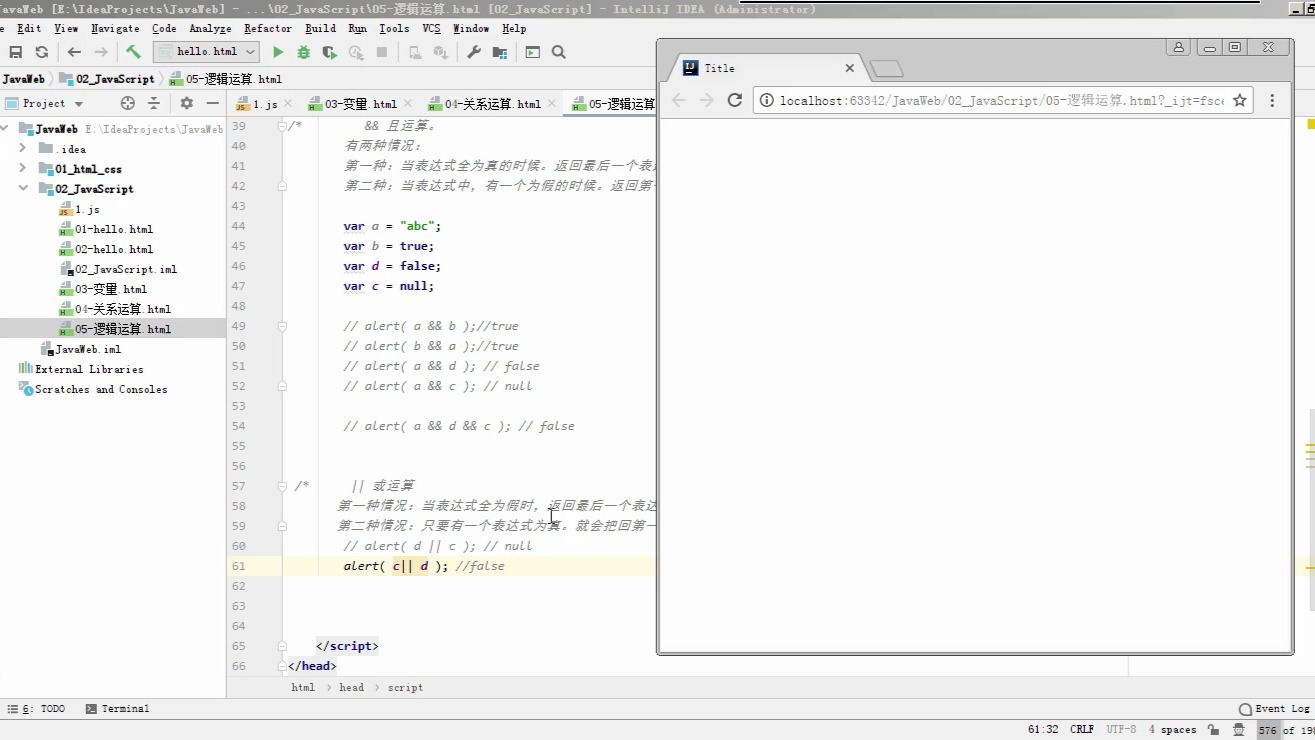Fold the script block at line 65

click(x=283, y=646)
